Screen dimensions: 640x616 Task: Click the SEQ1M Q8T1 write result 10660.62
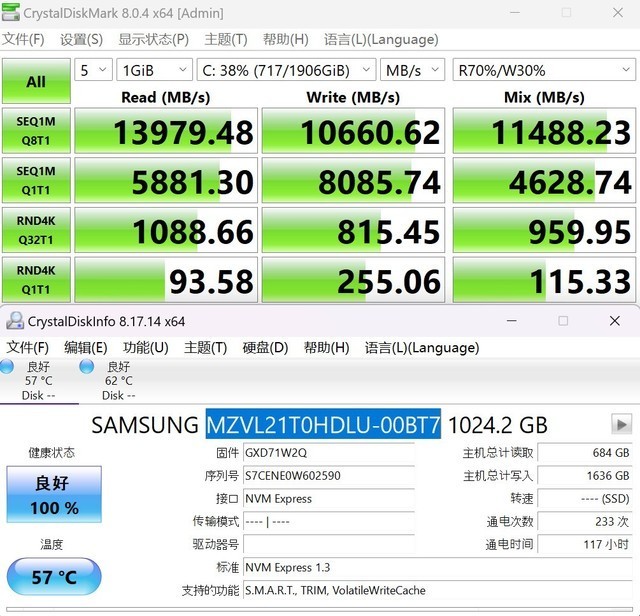click(353, 131)
